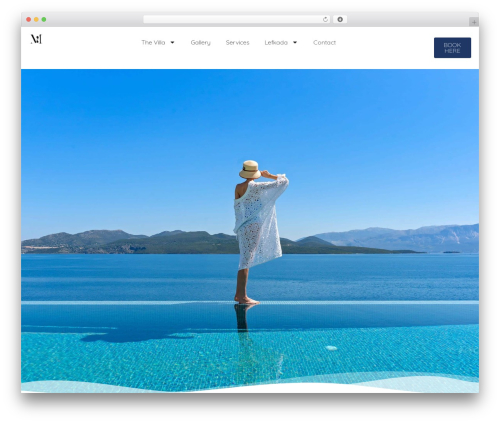The image size is (500, 423).
Task: Expand the Lefkada dropdown arrow
Action: coord(295,42)
